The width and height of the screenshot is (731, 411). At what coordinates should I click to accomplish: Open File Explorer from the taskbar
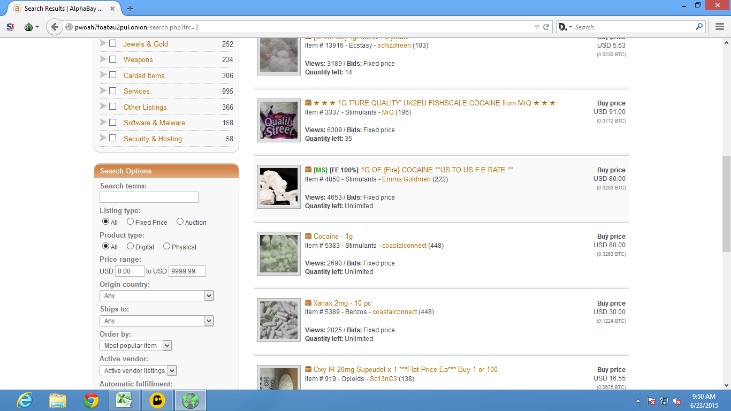58,400
